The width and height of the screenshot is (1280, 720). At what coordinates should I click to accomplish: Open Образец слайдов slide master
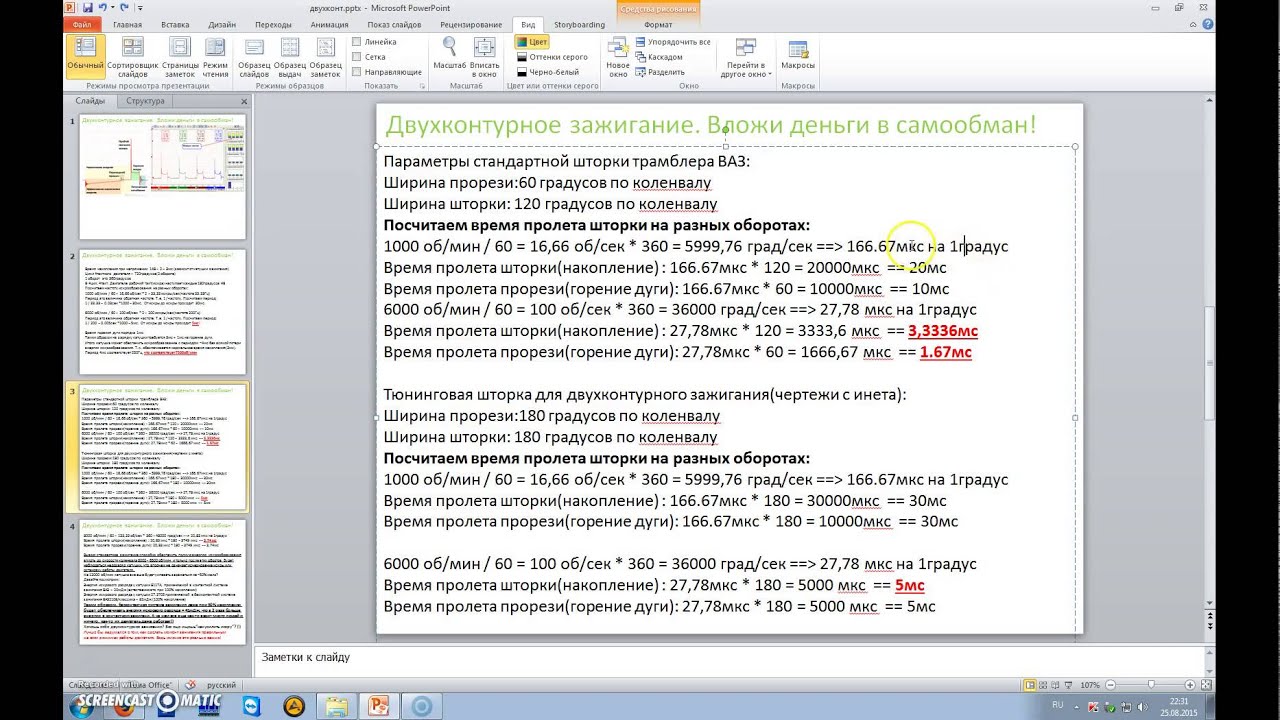pyautogui.click(x=254, y=57)
